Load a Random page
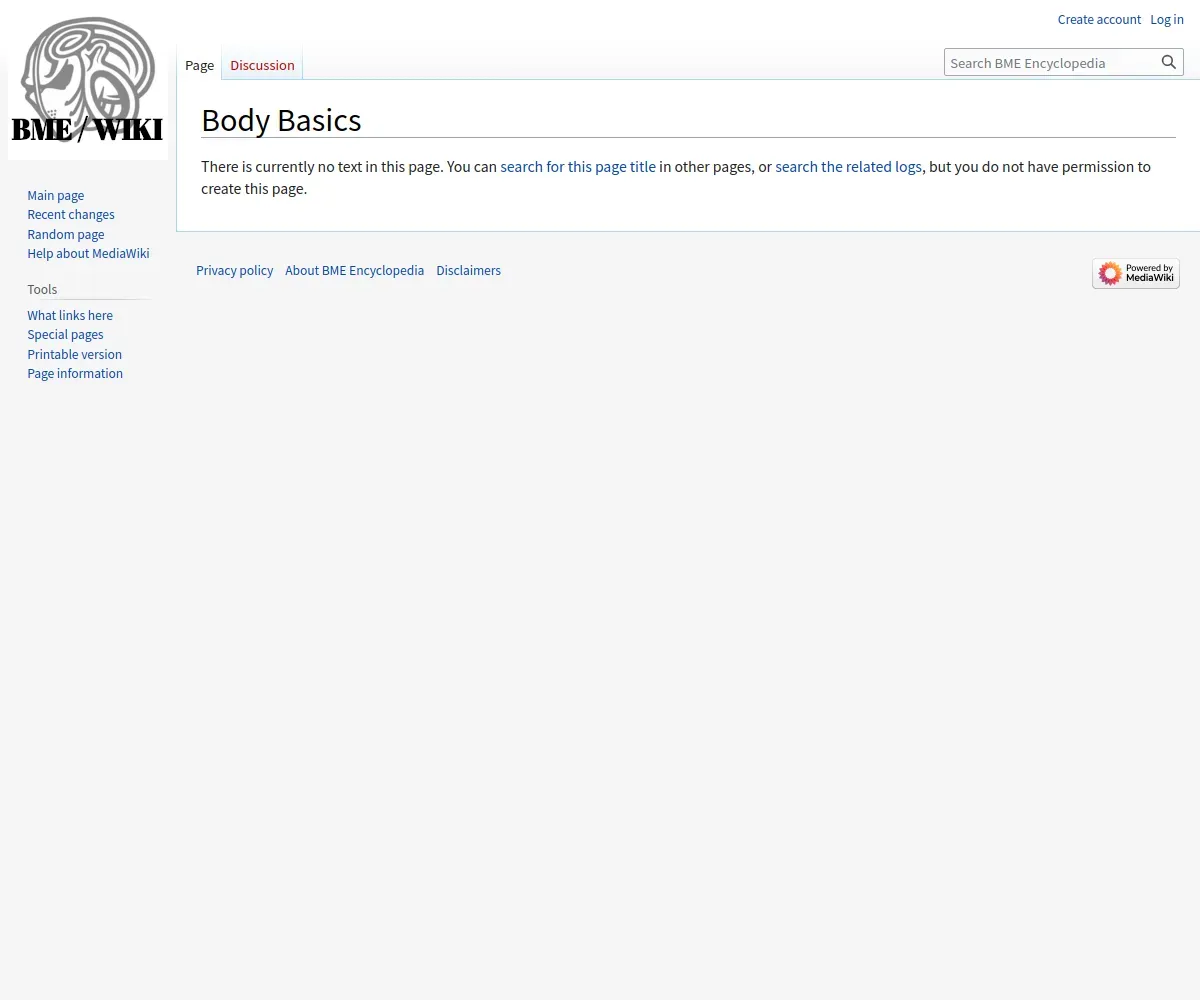 [x=66, y=234]
